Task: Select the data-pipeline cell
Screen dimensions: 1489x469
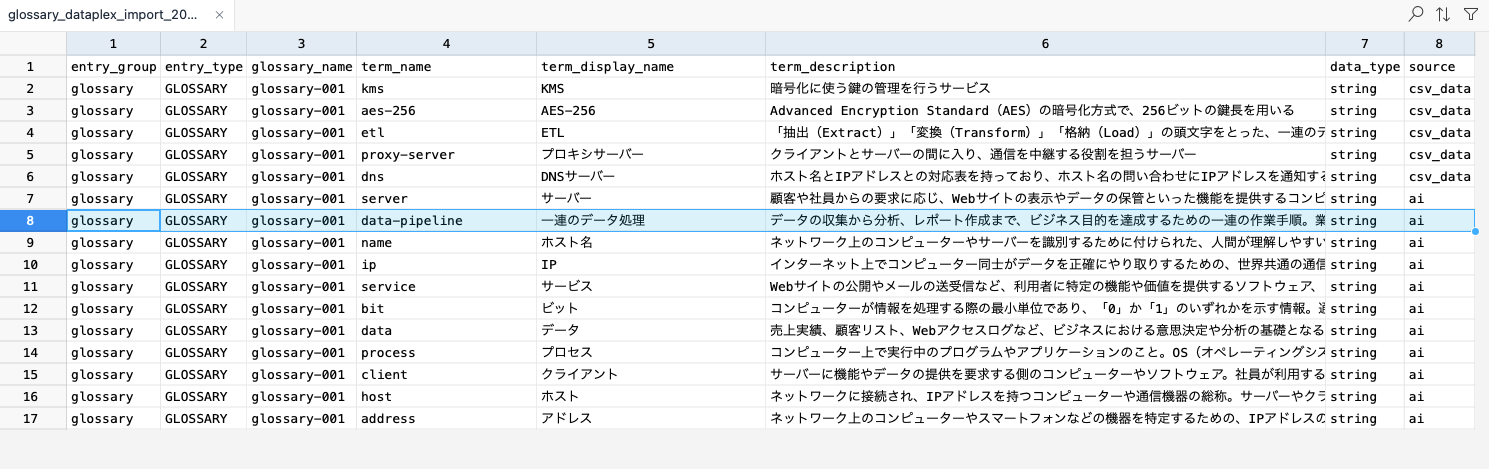Action: [x=446, y=221]
